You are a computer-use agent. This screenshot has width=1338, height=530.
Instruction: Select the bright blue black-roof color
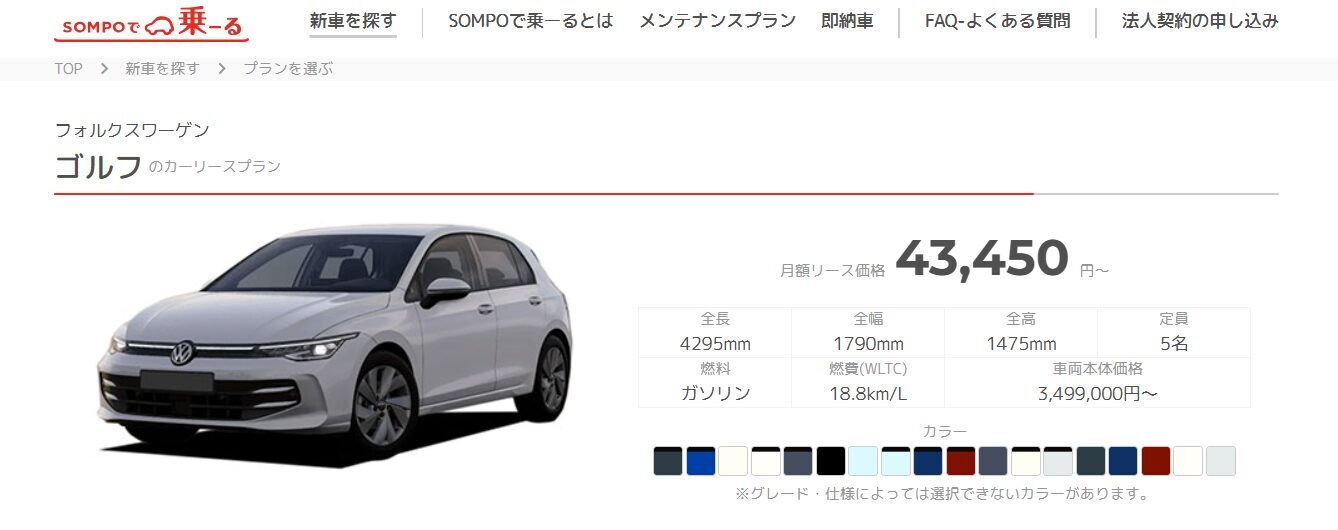coord(700,461)
